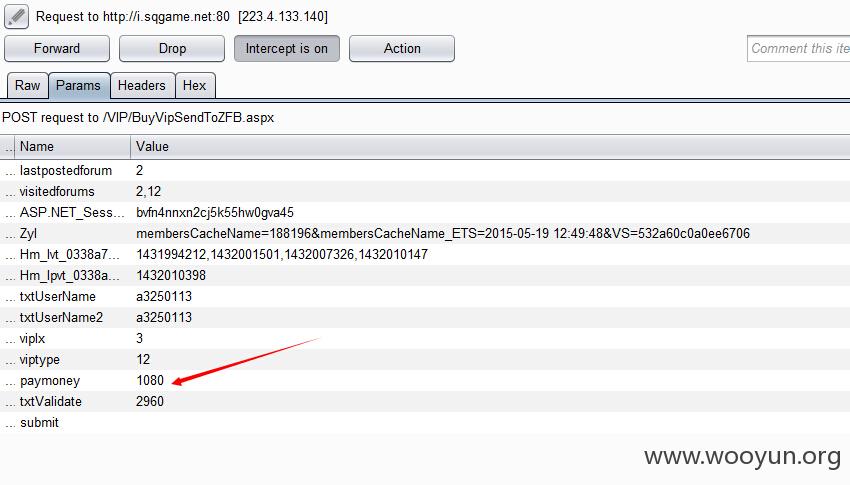Click the lastpostedforum value 2
Screen dimensions: 850x485
coord(139,170)
